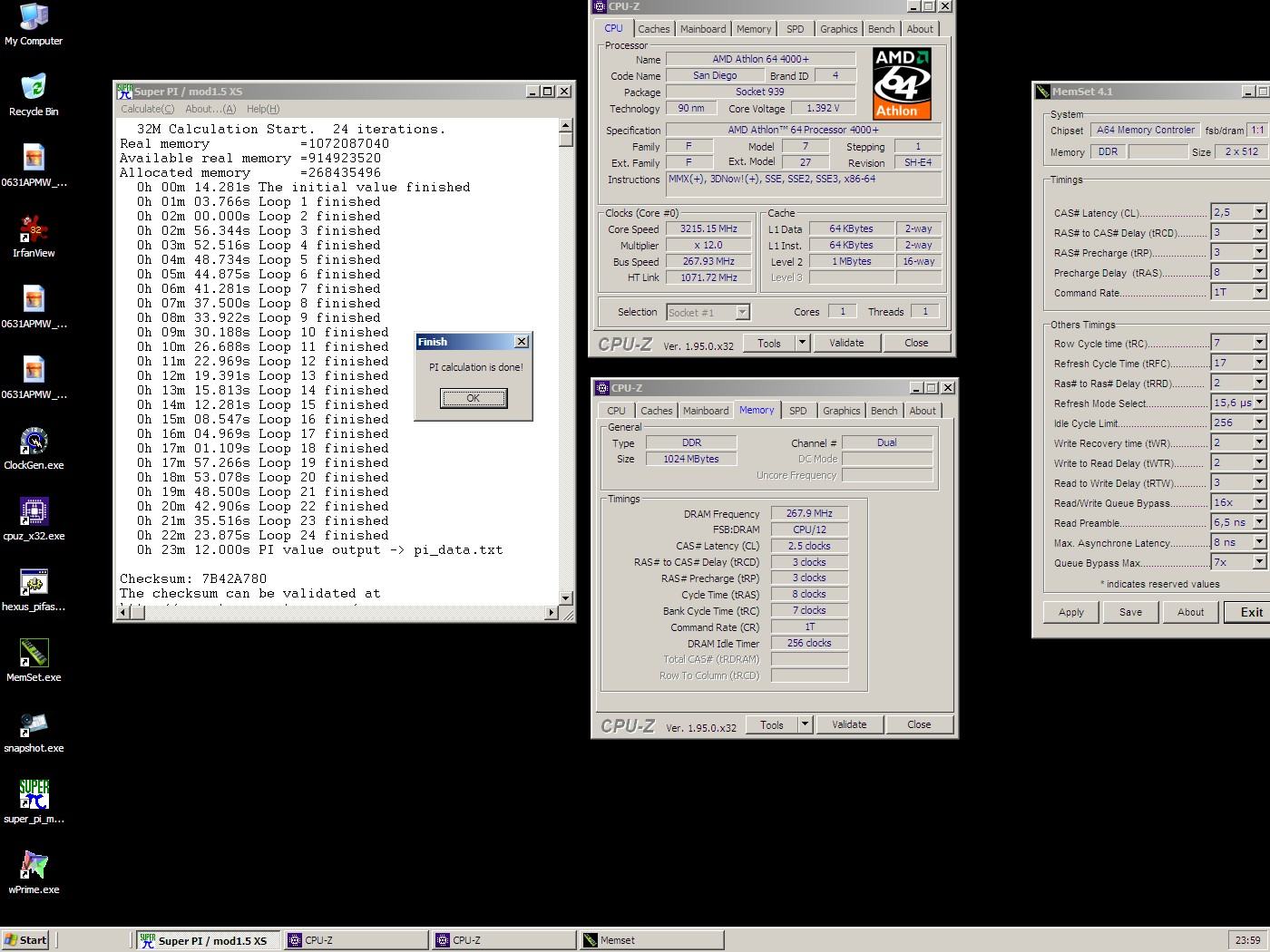Open the 0631APMW file icon above ClockGen.exe
The width and height of the screenshot is (1270, 952).
coord(34,378)
